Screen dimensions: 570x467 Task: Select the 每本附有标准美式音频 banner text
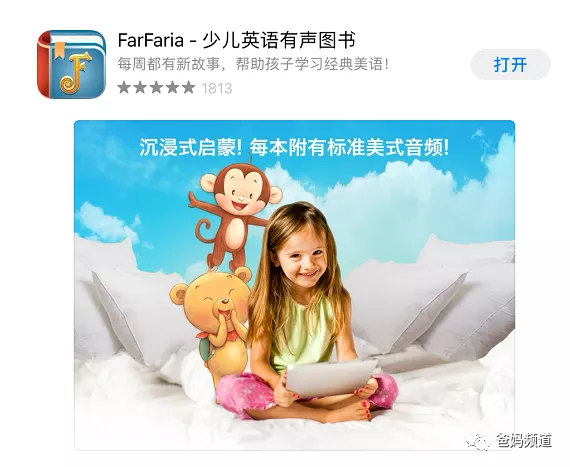click(x=349, y=148)
